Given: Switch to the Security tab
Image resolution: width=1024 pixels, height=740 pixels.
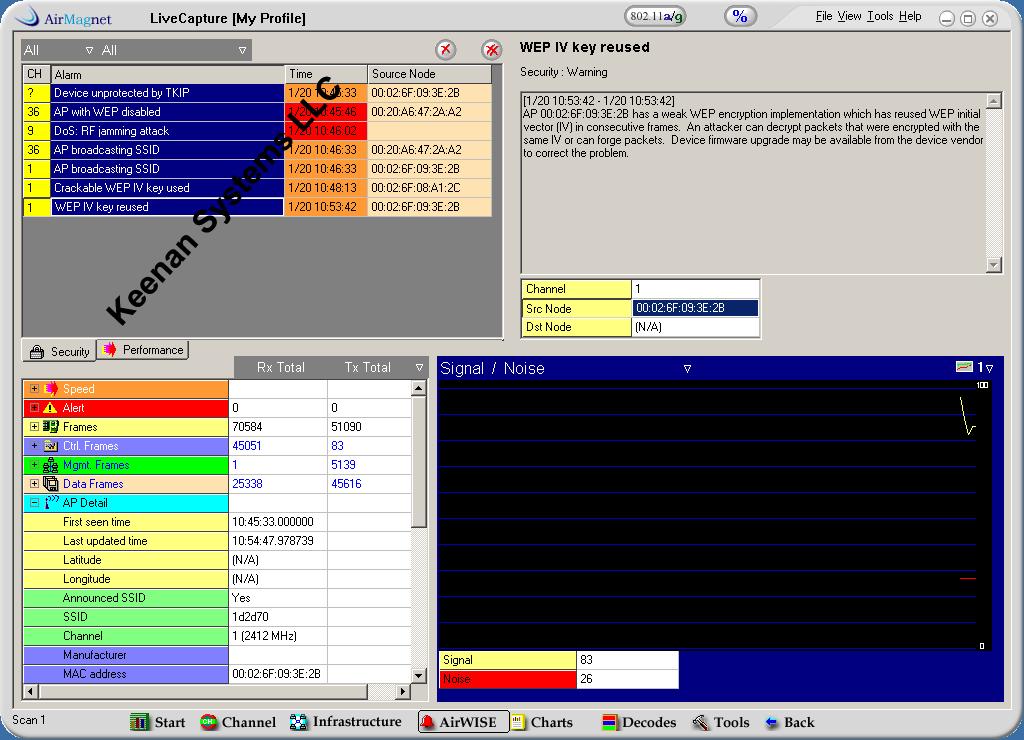Looking at the screenshot, I should click(x=59, y=351).
